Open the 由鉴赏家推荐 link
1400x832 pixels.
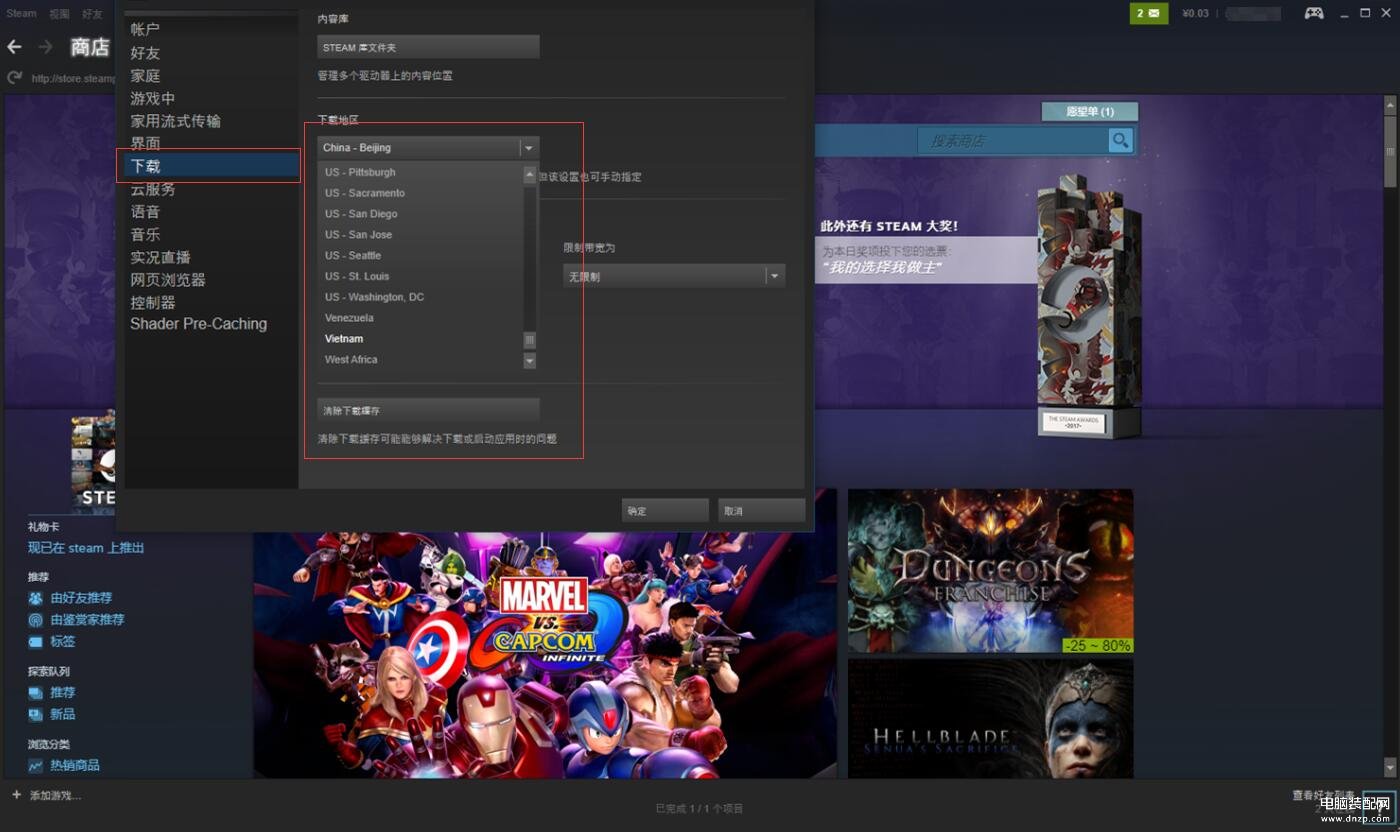[87, 620]
